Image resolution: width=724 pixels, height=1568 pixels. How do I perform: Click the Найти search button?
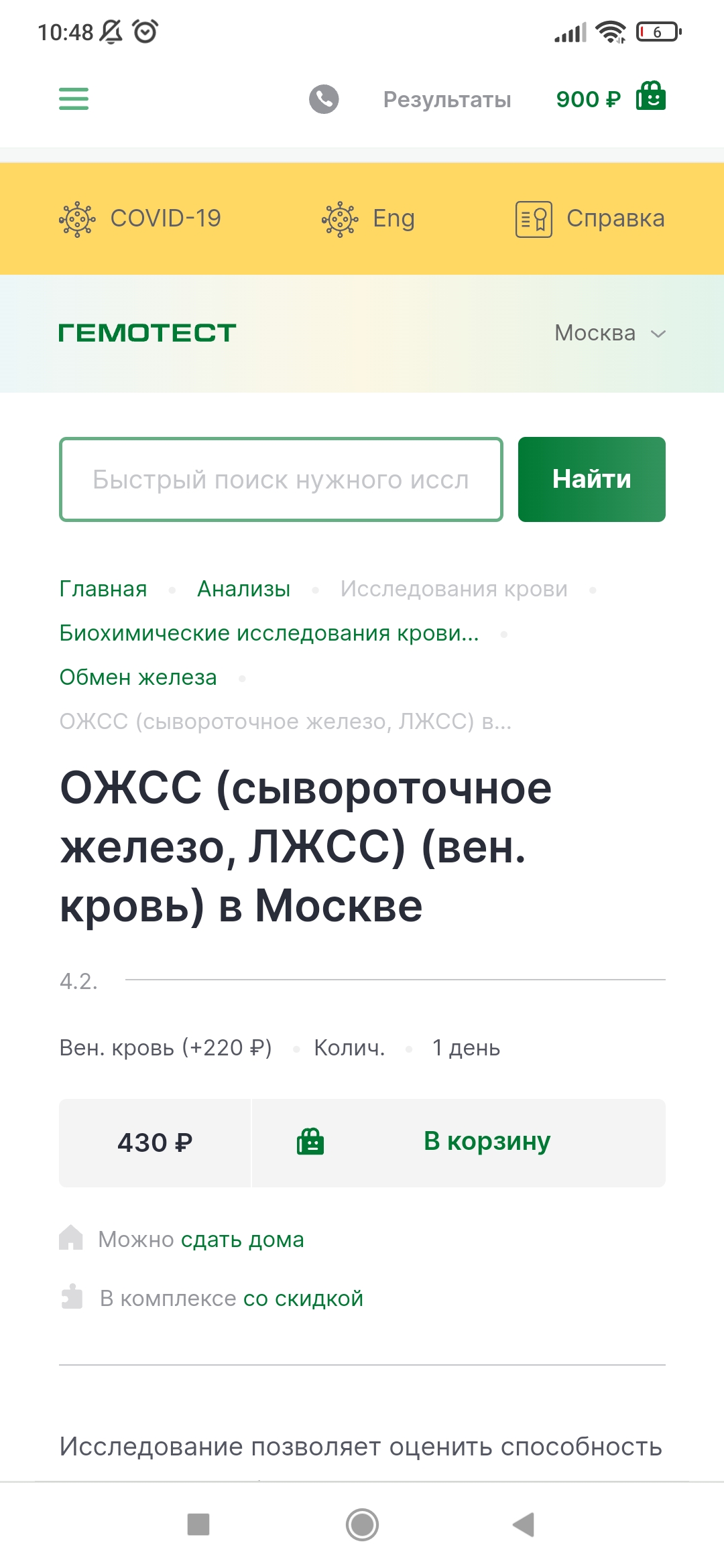pos(591,479)
